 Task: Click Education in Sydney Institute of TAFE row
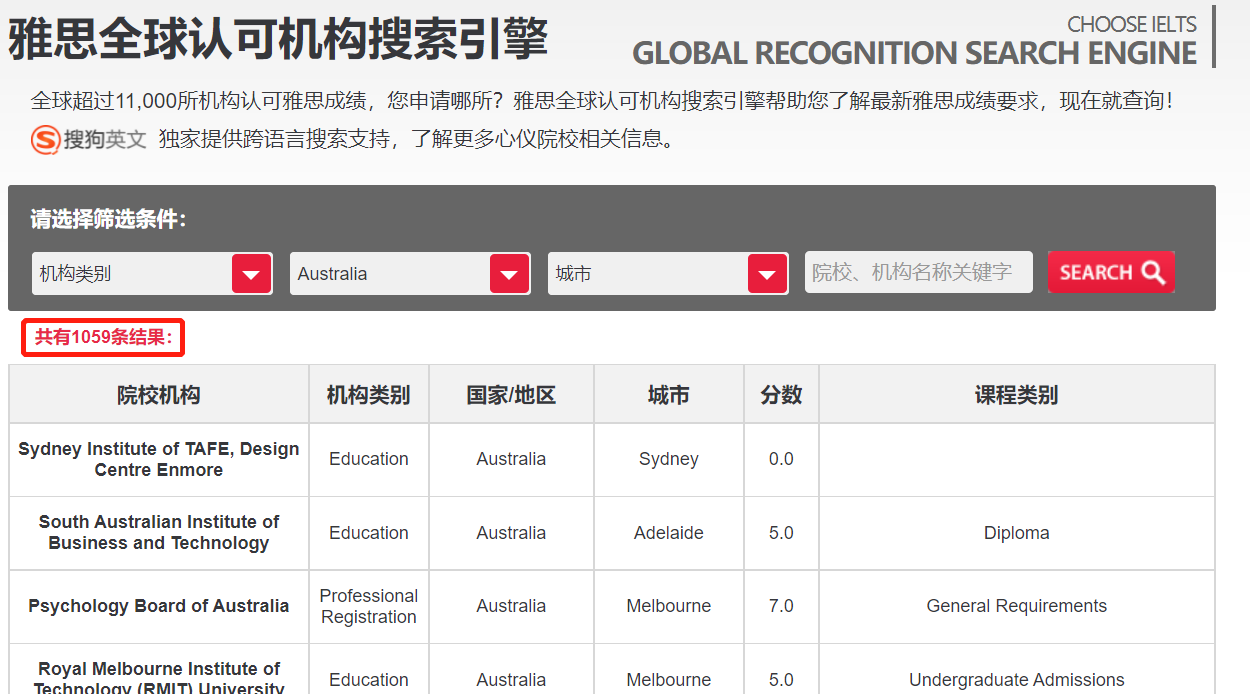(x=369, y=459)
